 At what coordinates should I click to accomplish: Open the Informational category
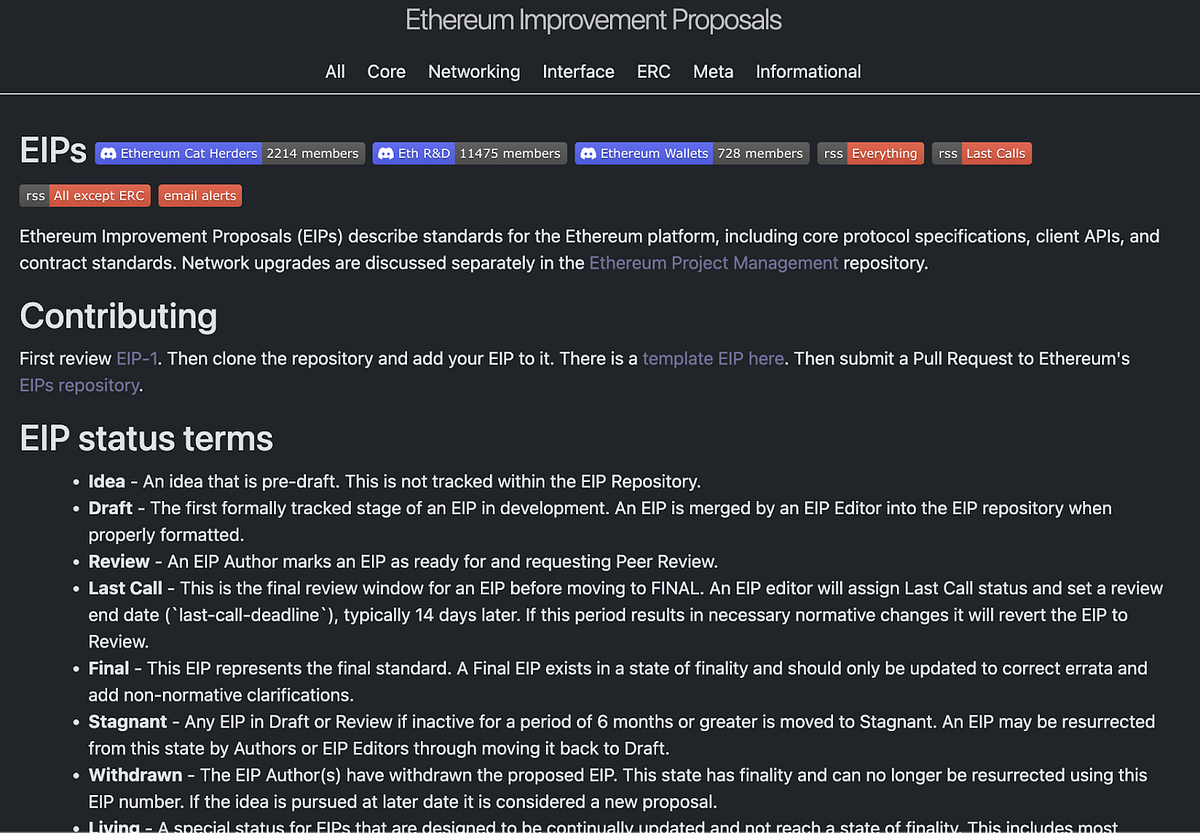point(808,72)
